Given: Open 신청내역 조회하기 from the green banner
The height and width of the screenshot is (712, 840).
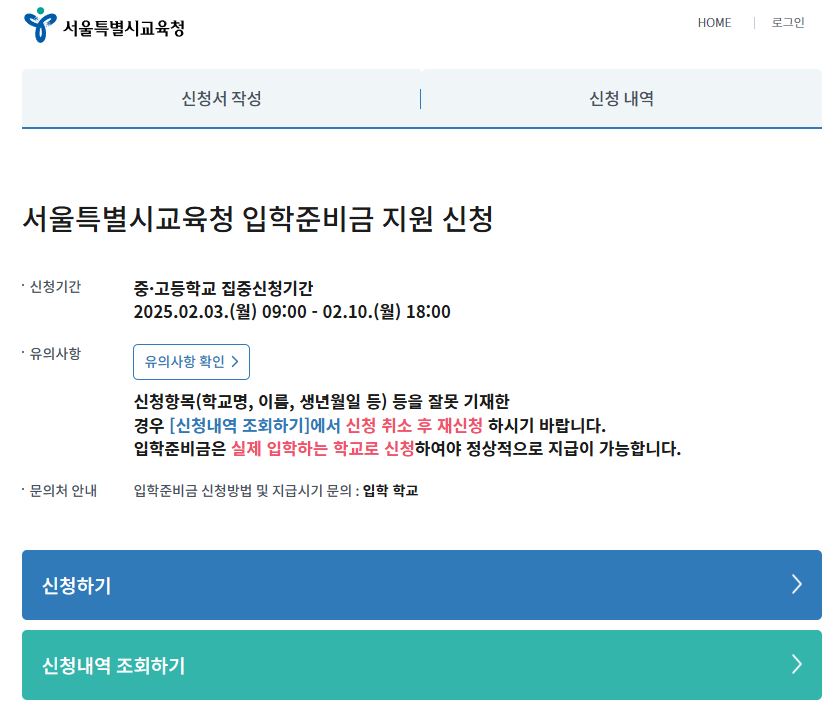Looking at the screenshot, I should [x=420, y=663].
